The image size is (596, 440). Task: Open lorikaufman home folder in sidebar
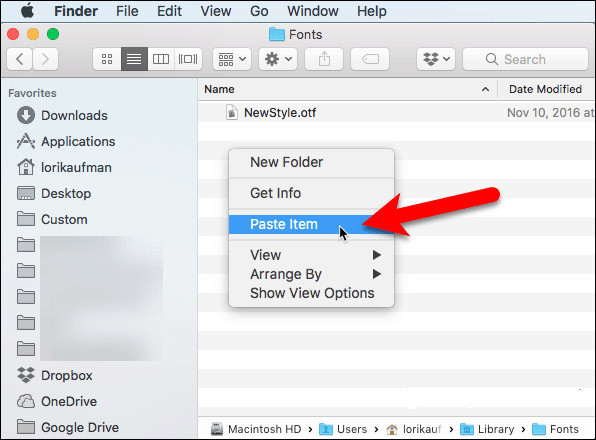tap(76, 168)
